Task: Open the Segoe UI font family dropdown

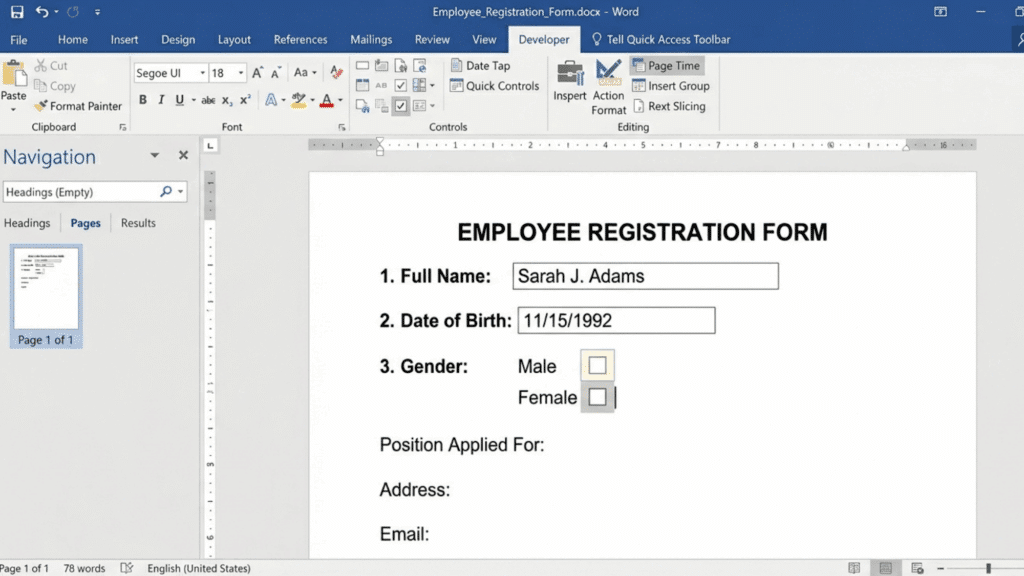Action: pos(203,73)
